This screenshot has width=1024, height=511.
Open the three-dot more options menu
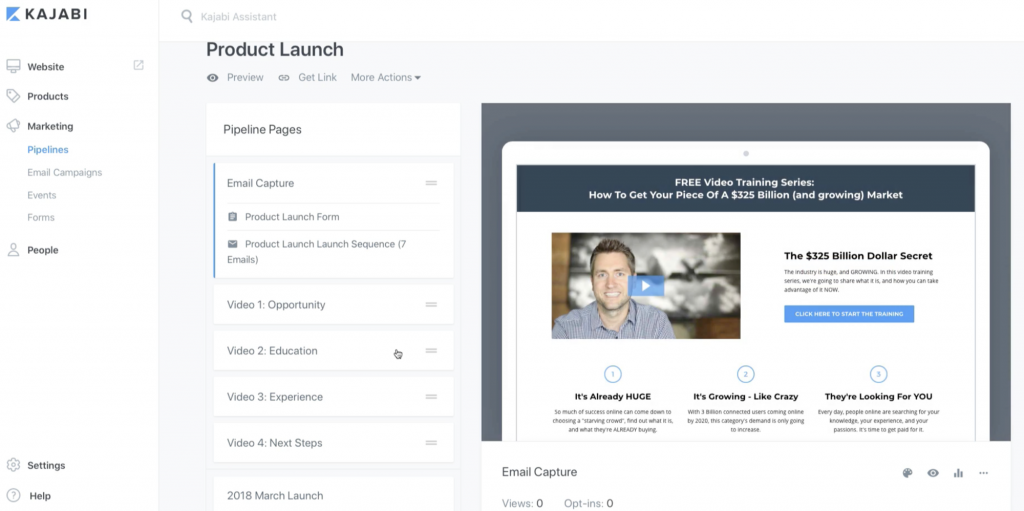(x=984, y=473)
